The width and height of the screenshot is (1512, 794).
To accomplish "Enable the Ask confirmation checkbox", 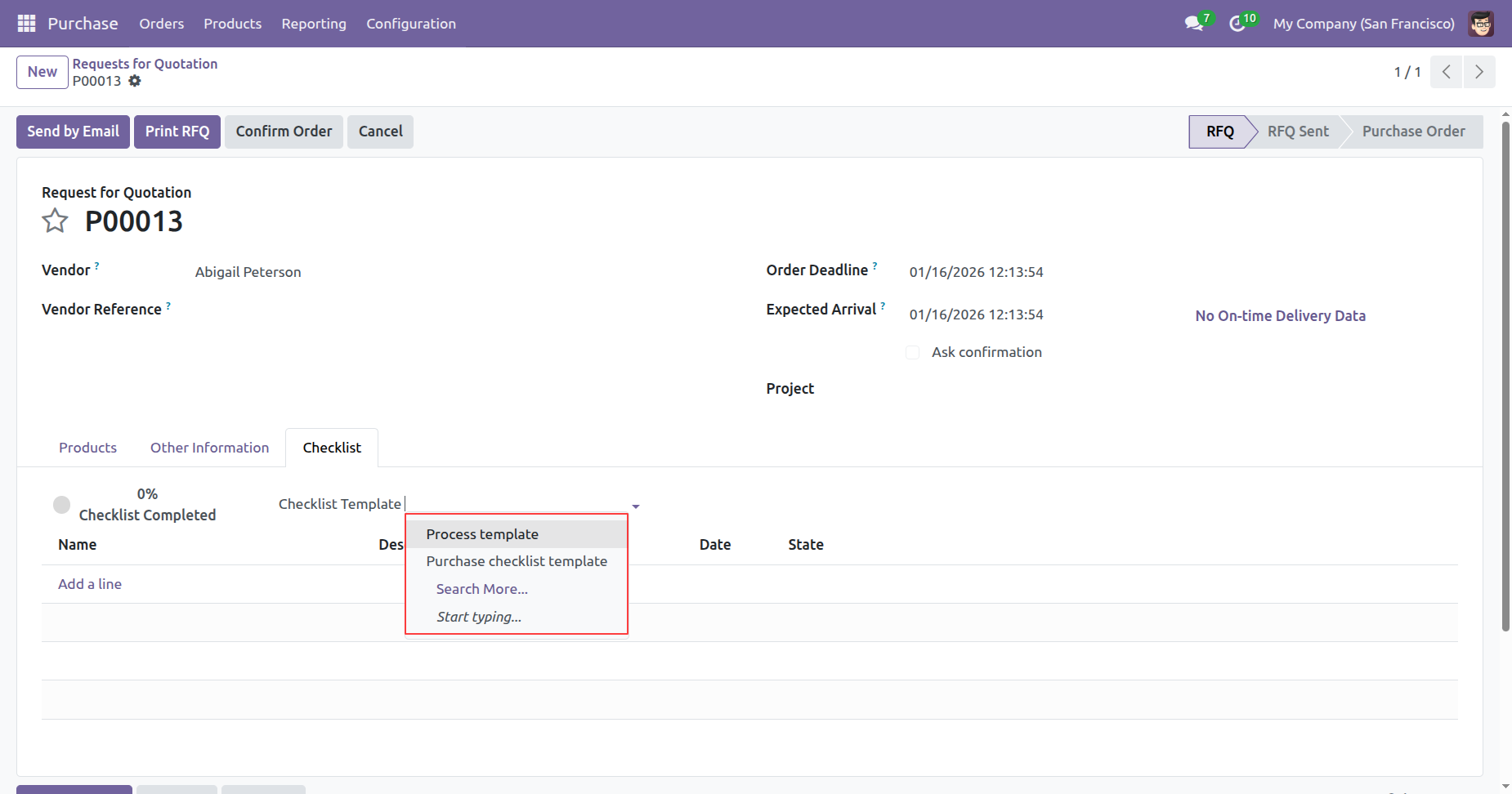I will [x=913, y=353].
